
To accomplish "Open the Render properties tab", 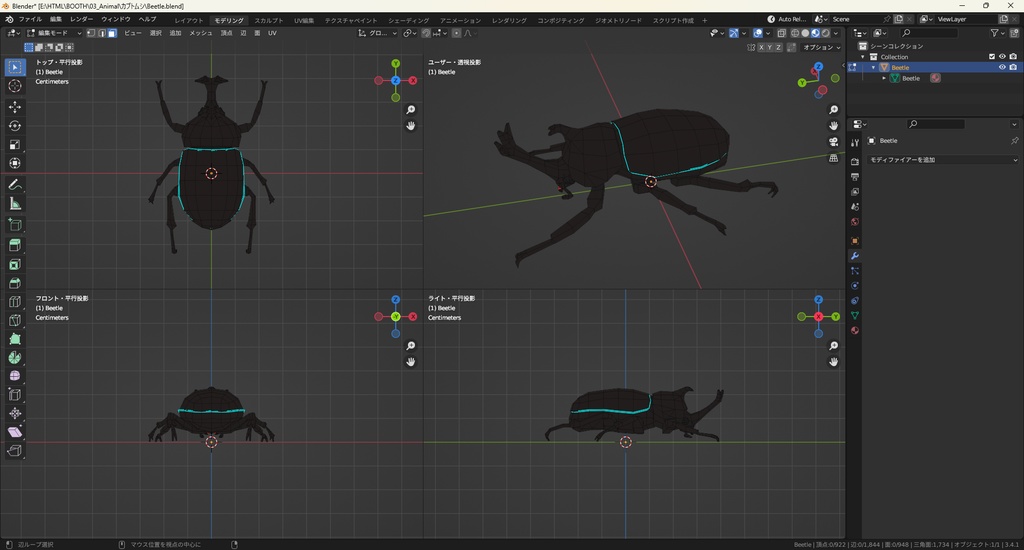I will 854,161.
